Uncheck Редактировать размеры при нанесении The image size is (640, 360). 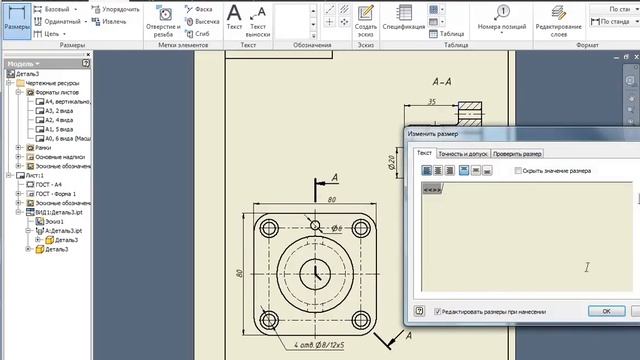(x=438, y=311)
